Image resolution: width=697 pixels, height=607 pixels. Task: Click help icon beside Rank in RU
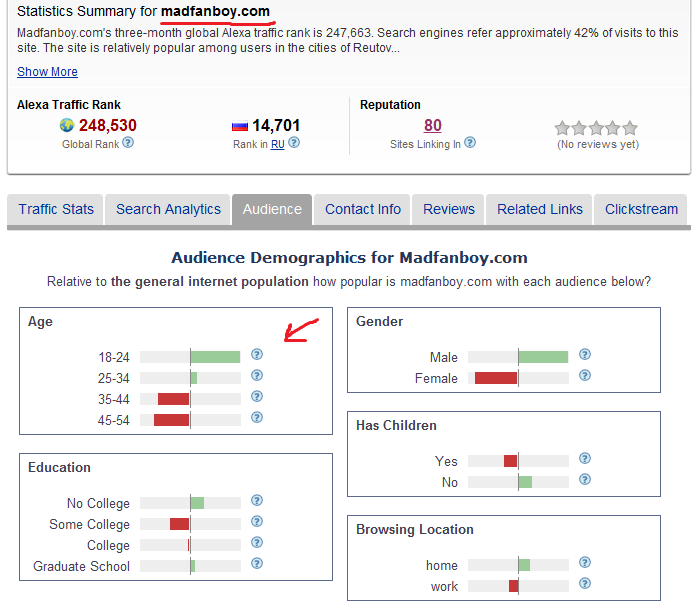pyautogui.click(x=293, y=143)
